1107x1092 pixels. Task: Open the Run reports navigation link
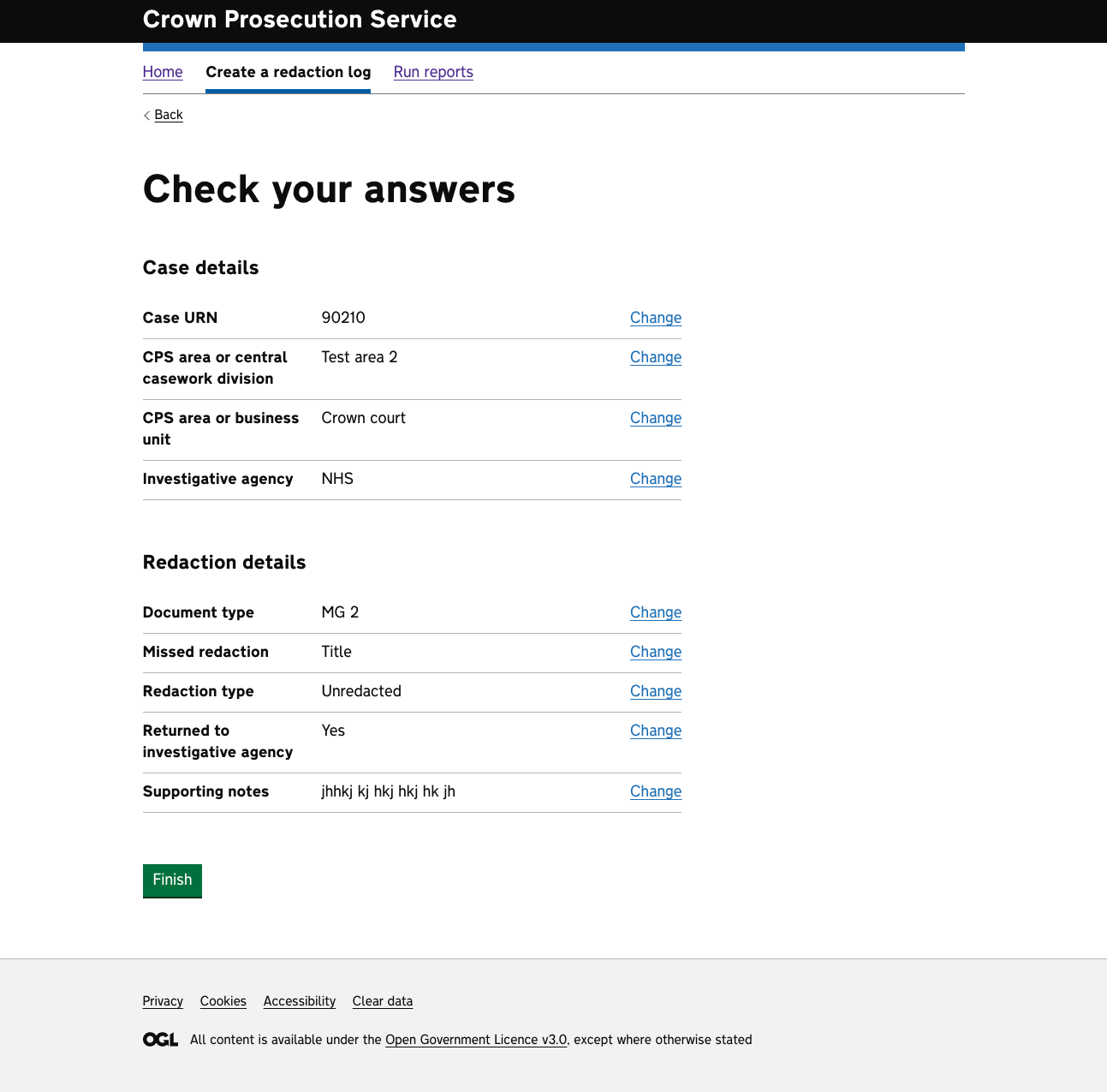coord(433,72)
